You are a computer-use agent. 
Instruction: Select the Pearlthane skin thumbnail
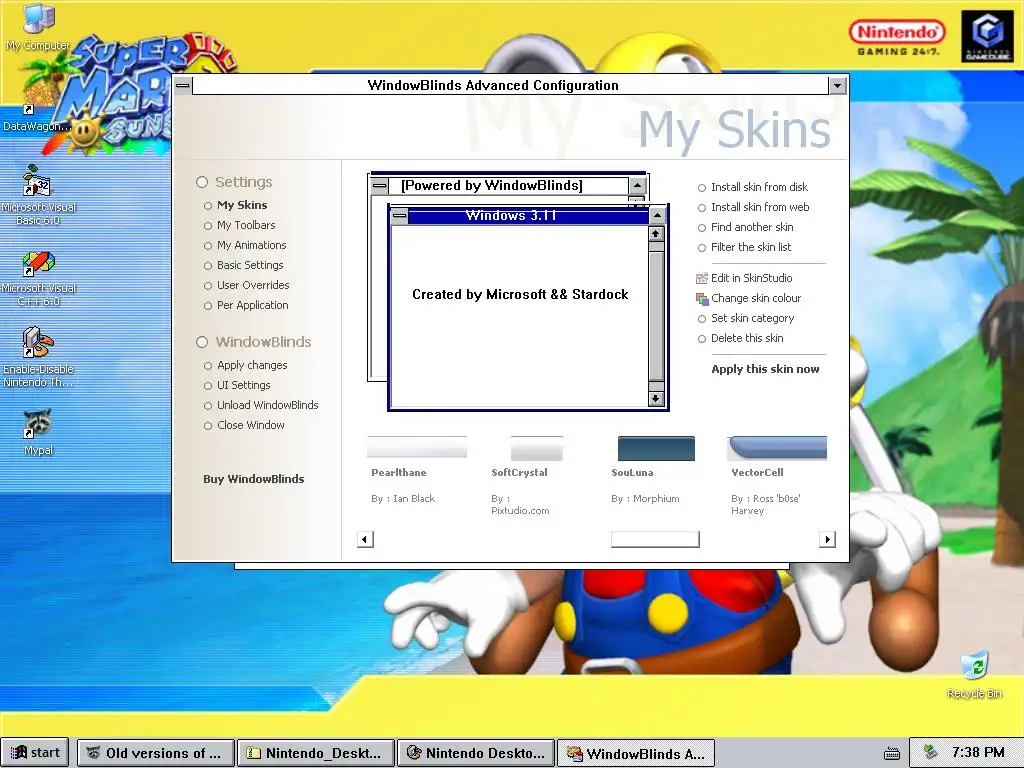(x=417, y=448)
